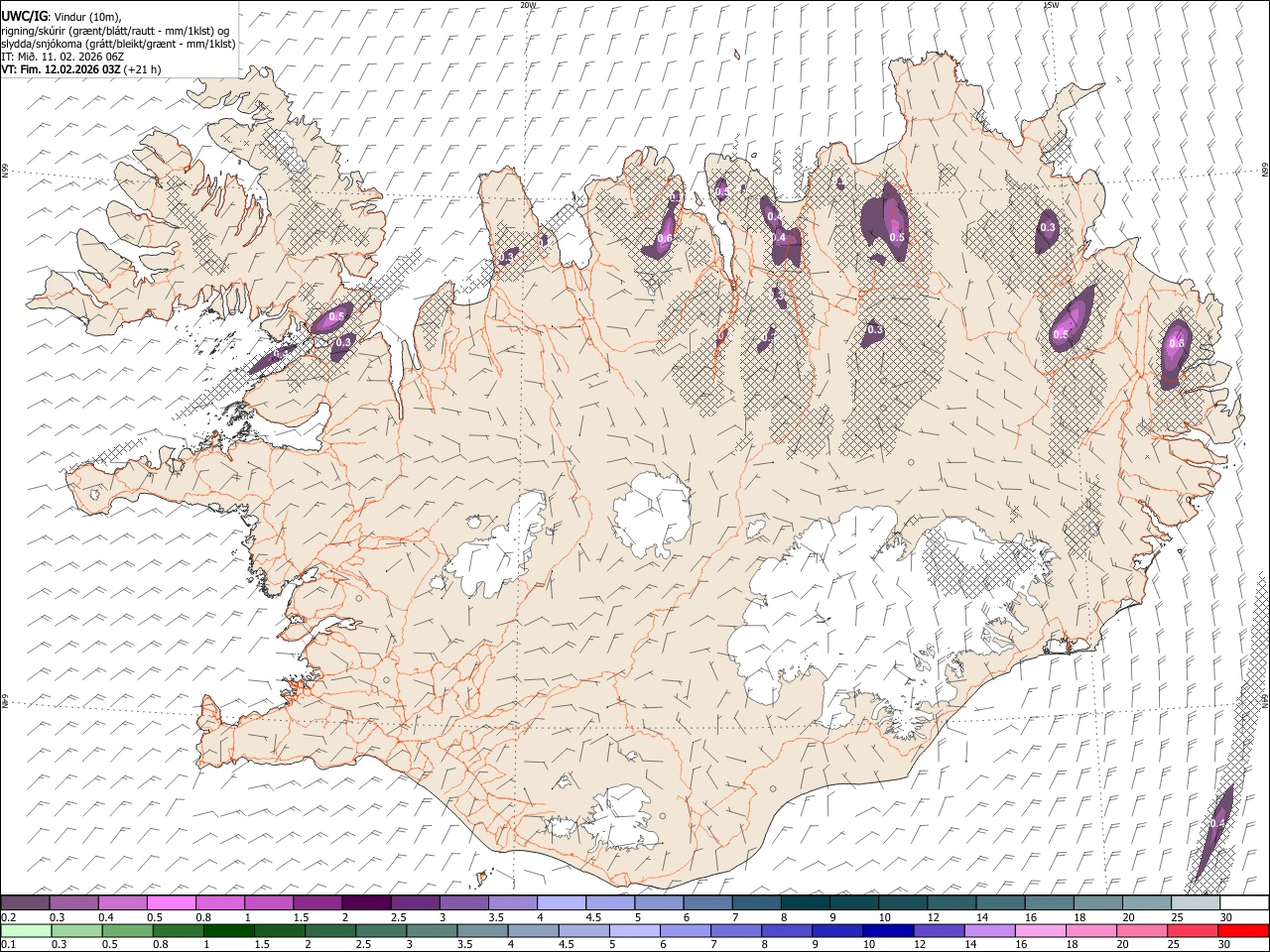
Task: Click the rain legend swatch between 0.8 and 1
Action: click(x=179, y=930)
